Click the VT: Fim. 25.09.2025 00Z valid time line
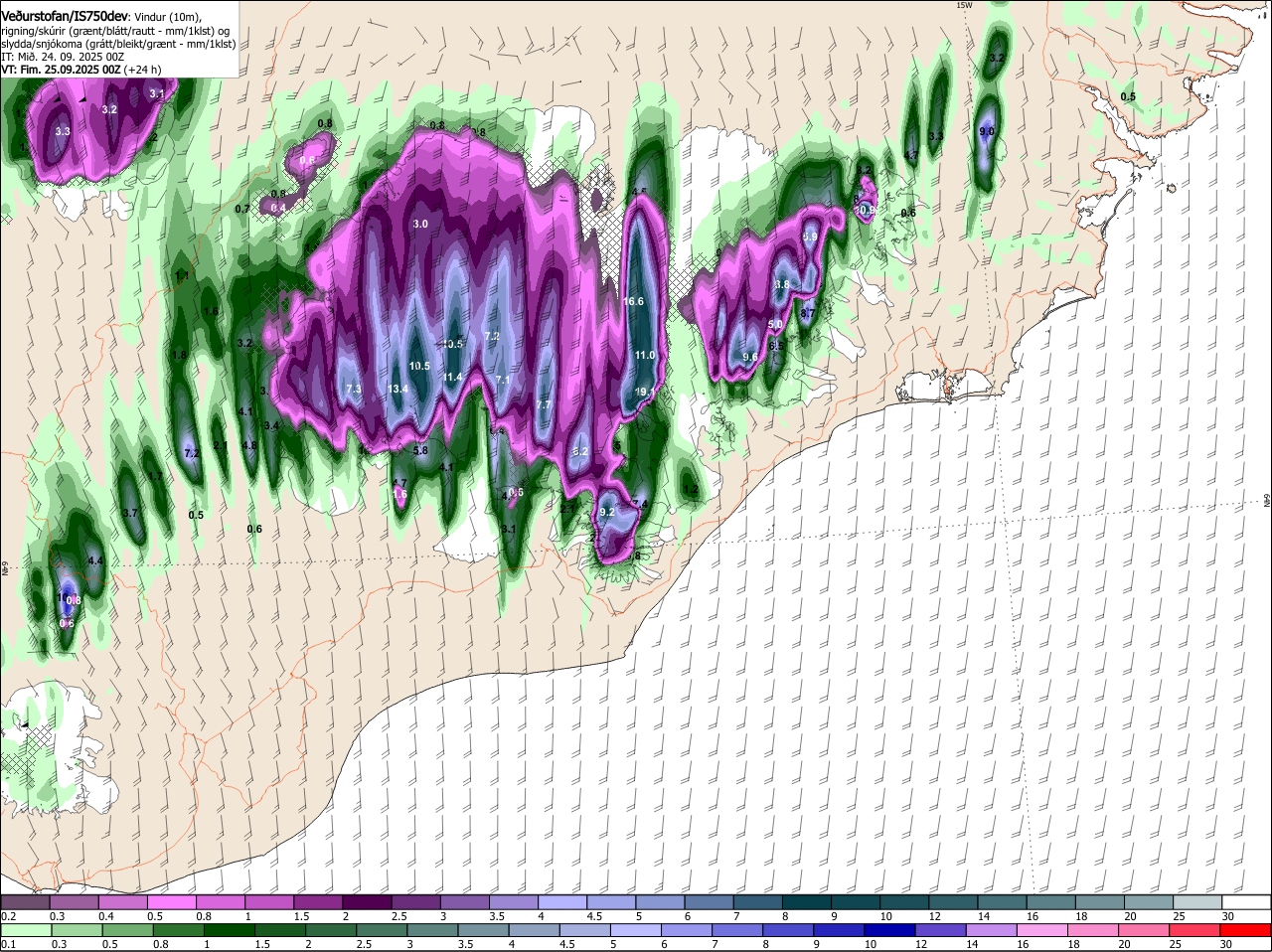This screenshot has width=1272, height=952. pyautogui.click(x=81, y=70)
